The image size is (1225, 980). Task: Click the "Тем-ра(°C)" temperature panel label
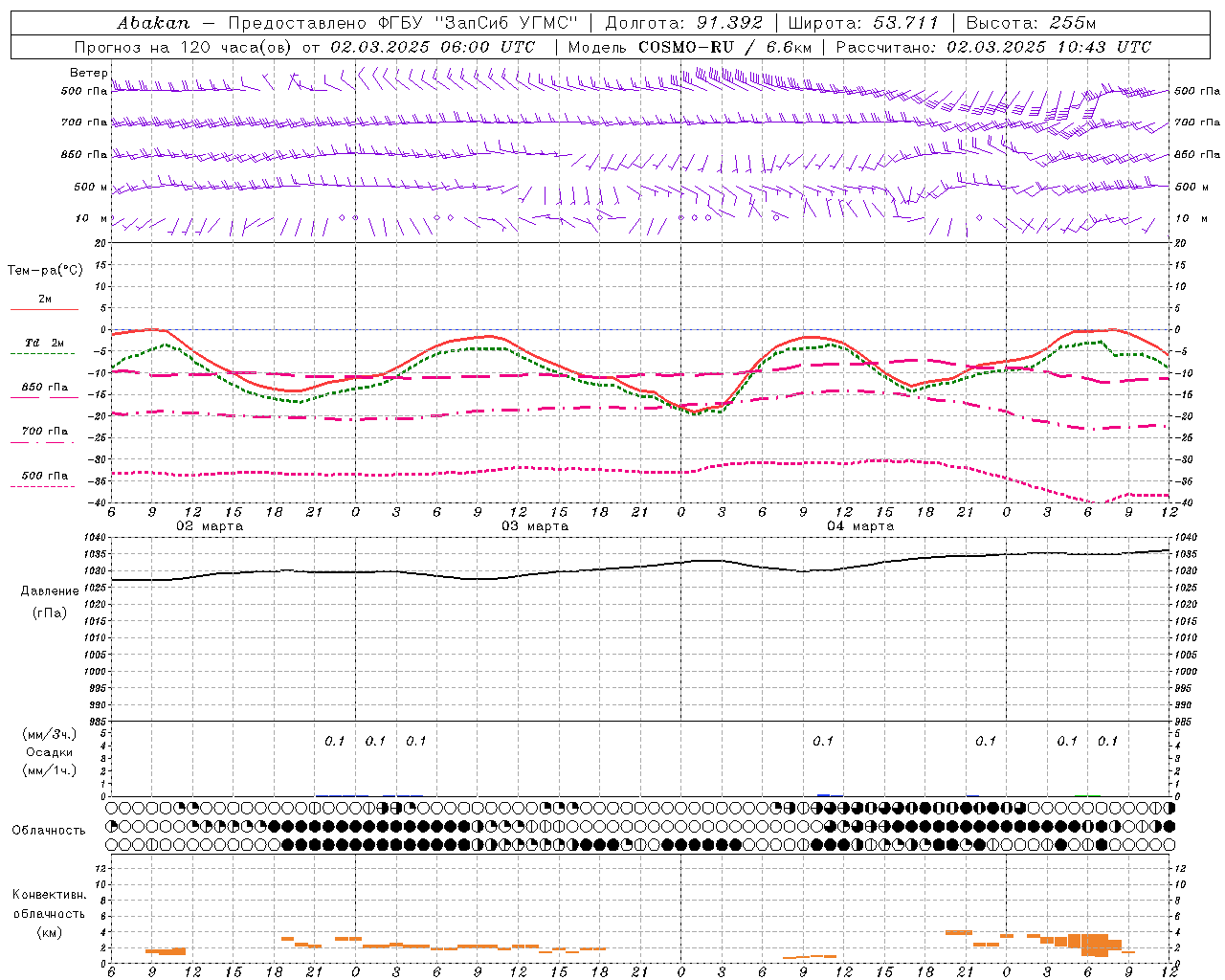tap(45, 271)
